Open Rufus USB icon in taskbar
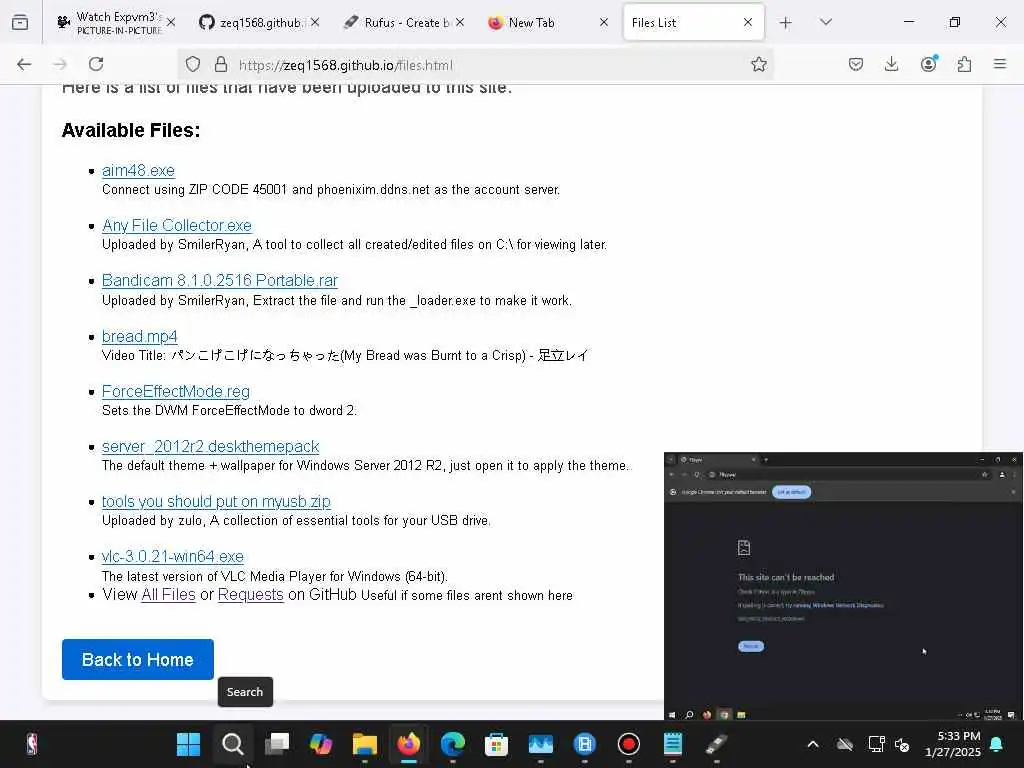The height and width of the screenshot is (768, 1024). click(x=716, y=744)
